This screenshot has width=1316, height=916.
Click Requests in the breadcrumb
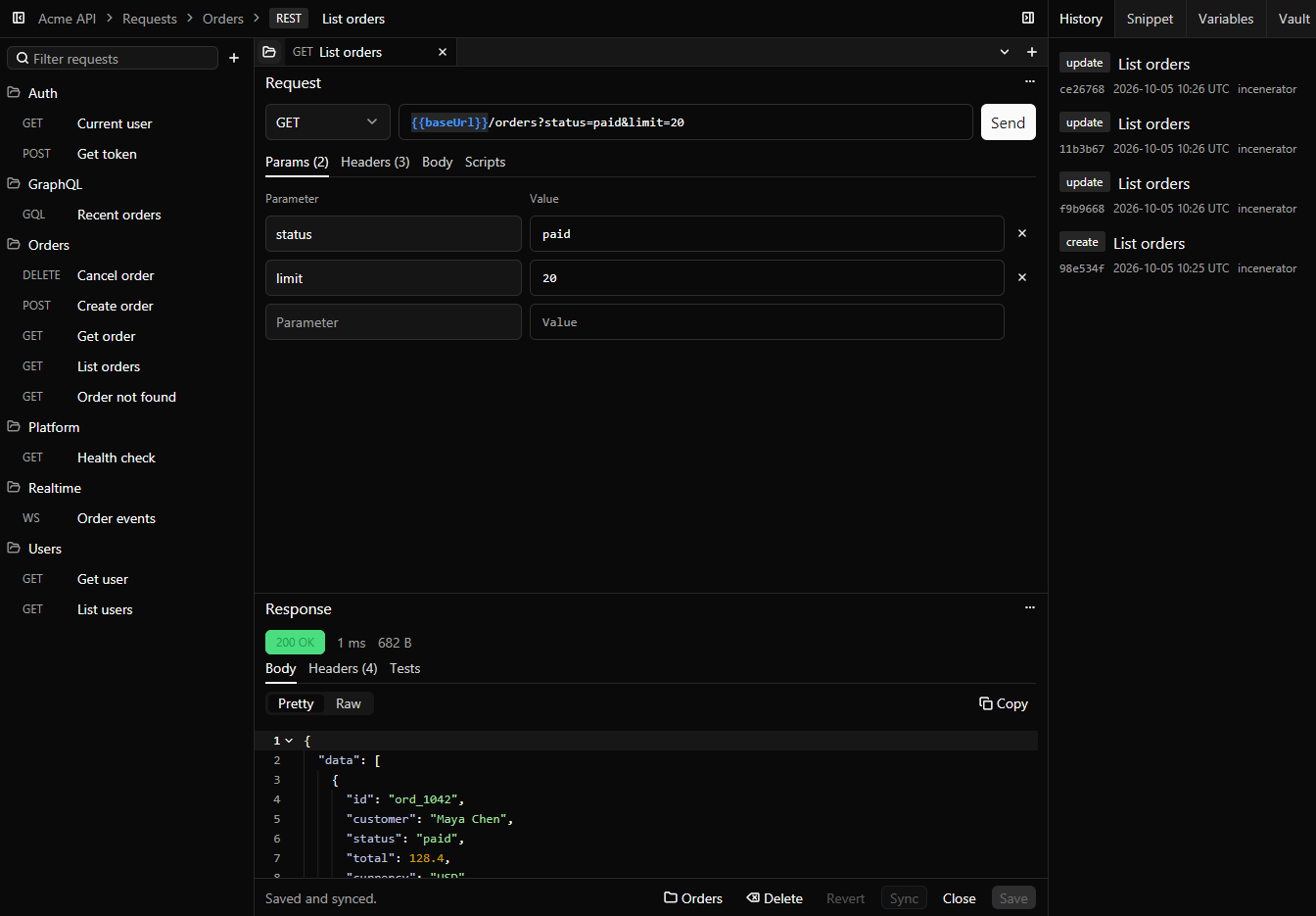click(x=150, y=19)
